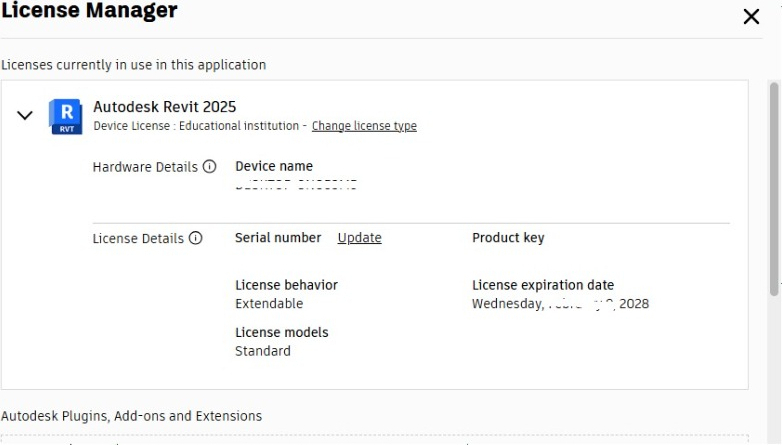Show License Details info tooltip icon
This screenshot has height=445, width=782.
tap(196, 238)
